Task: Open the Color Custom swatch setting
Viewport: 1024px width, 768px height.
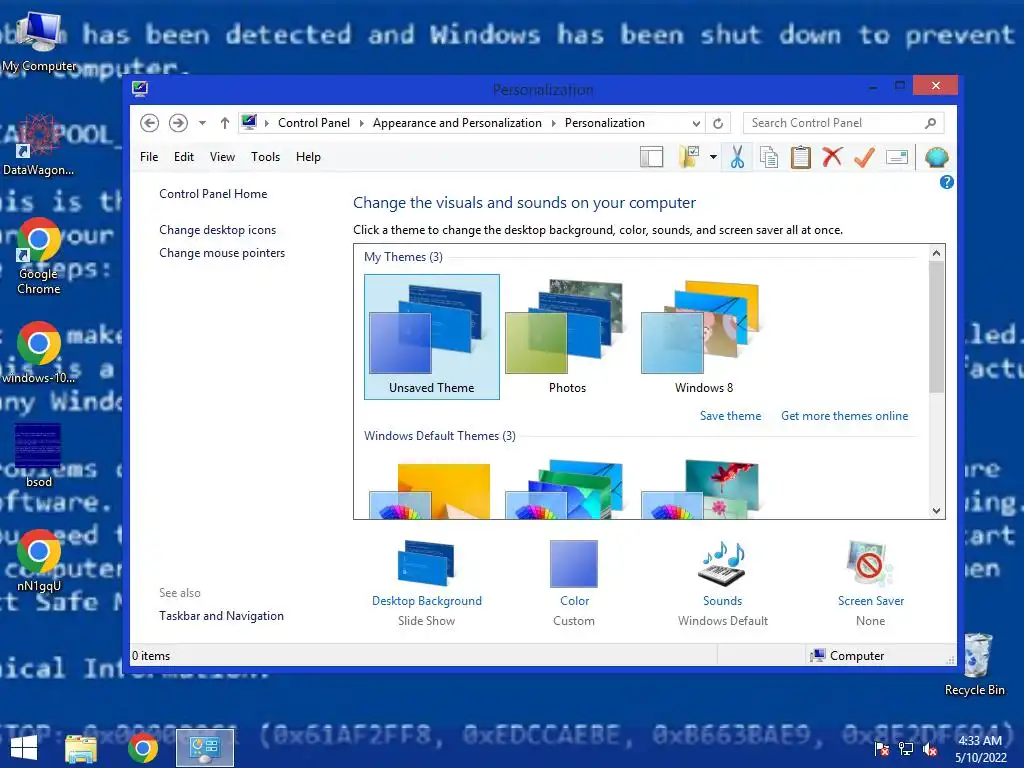Action: pos(573,564)
